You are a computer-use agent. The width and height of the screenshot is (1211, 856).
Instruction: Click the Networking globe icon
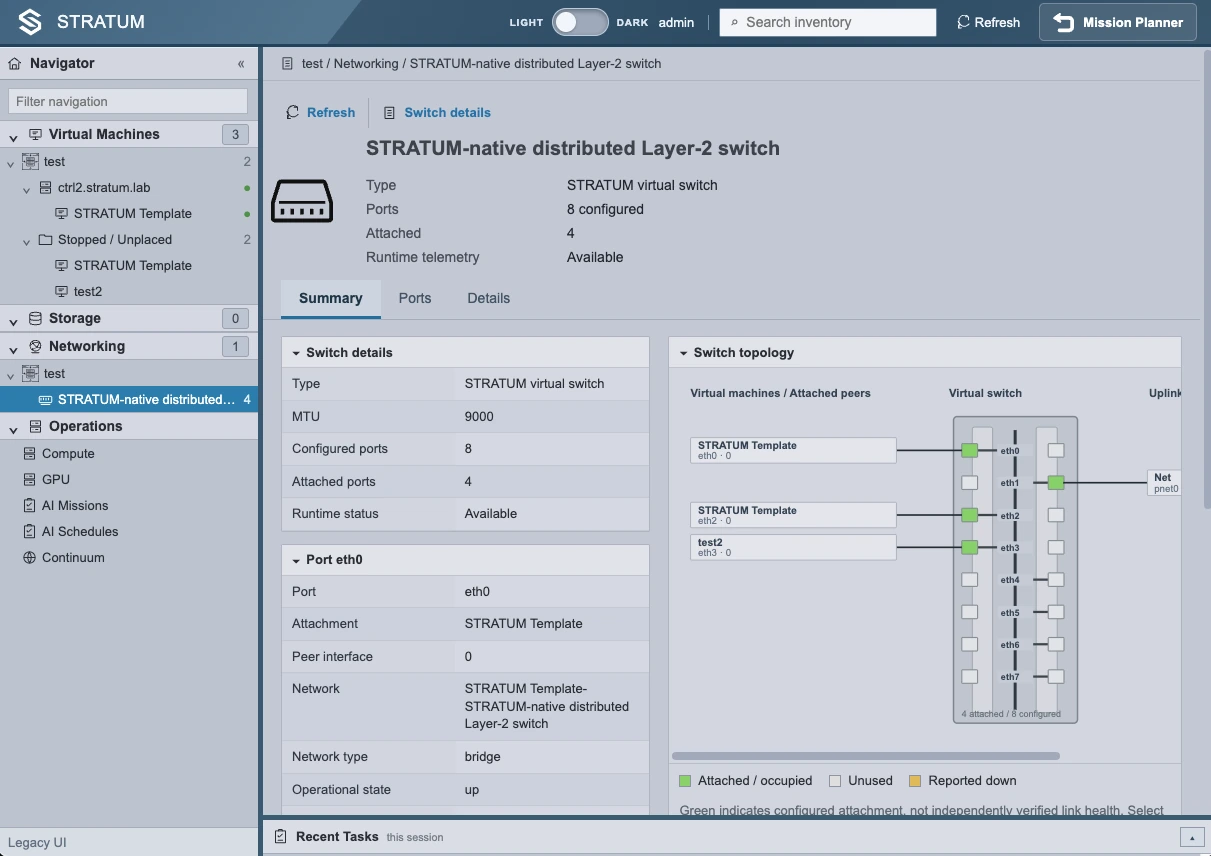36,346
